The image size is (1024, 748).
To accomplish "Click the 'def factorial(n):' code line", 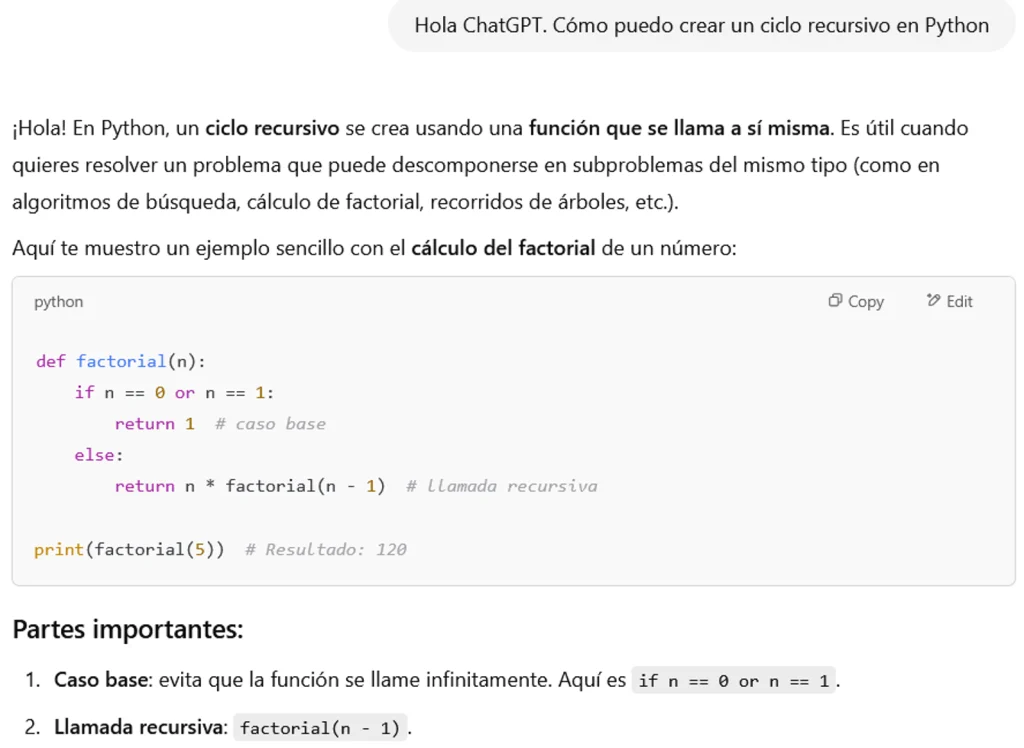I will pyautogui.click(x=120, y=361).
